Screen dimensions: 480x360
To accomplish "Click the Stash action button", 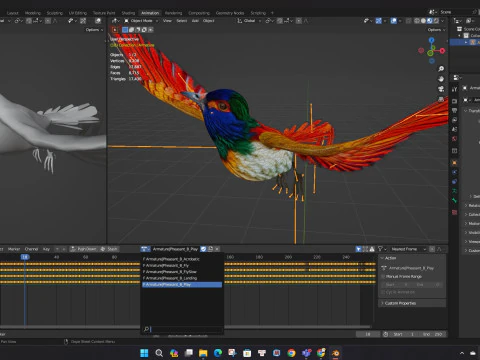I will pyautogui.click(x=109, y=249).
